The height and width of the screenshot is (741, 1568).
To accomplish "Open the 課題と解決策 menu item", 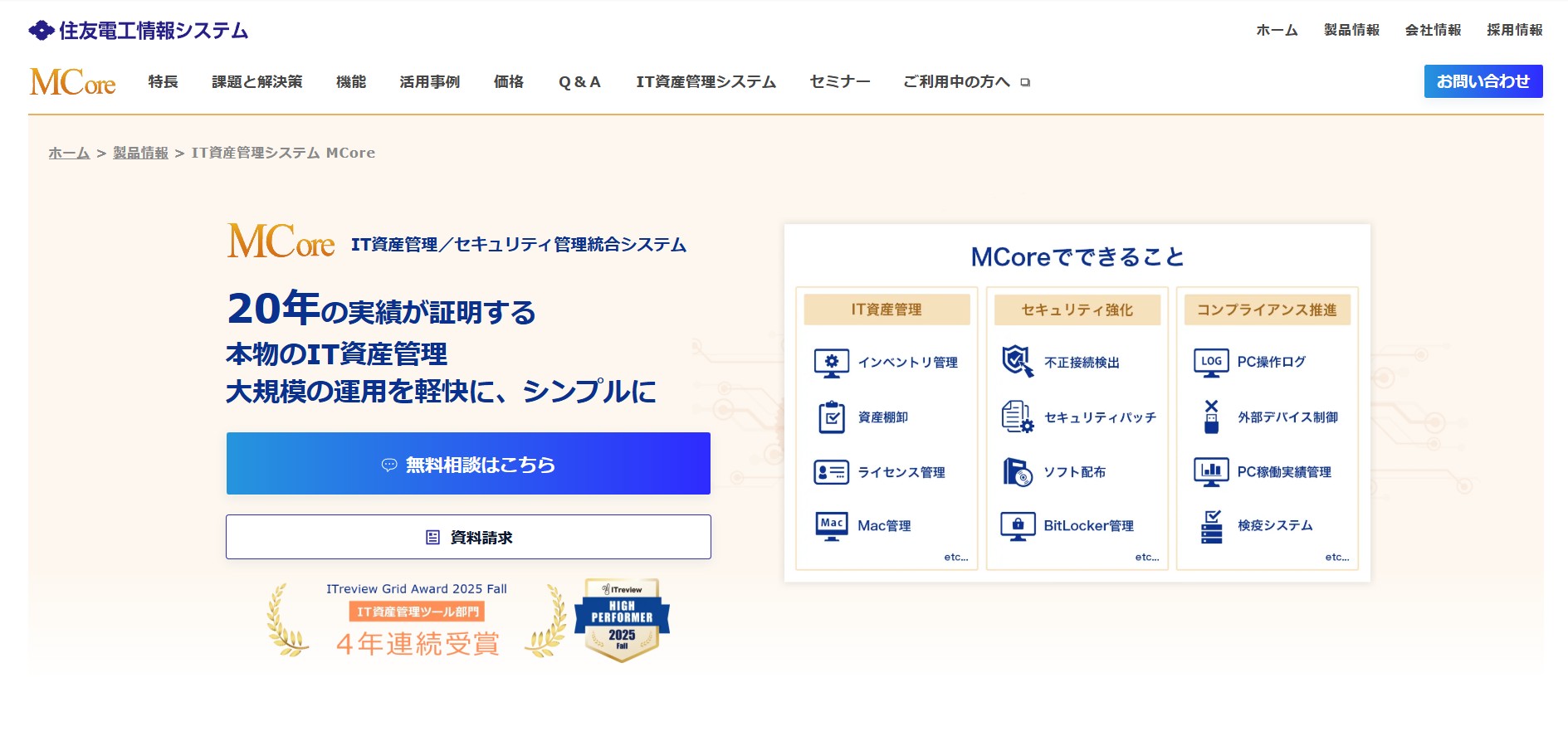I will tap(257, 81).
